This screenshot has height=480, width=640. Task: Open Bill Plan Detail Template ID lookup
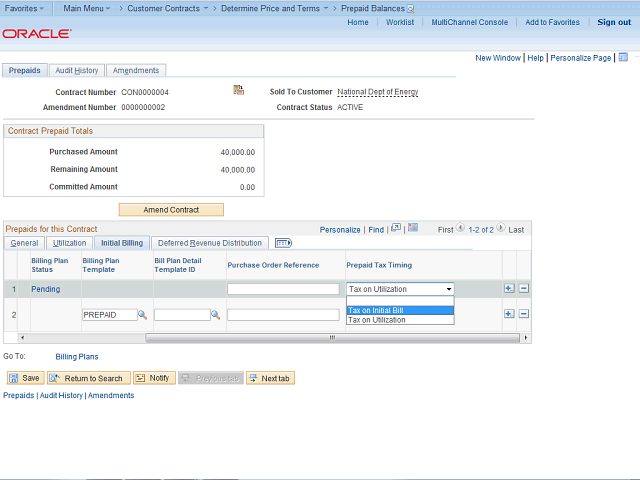pos(215,314)
